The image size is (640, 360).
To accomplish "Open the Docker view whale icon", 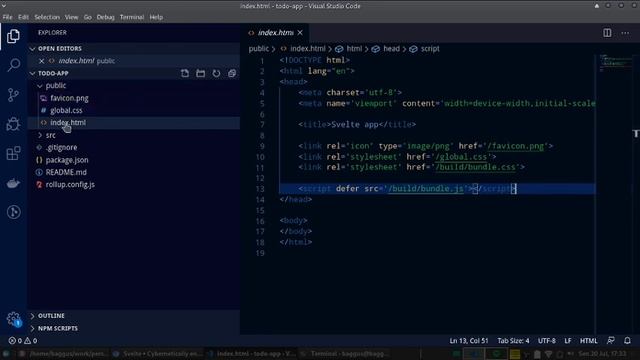I will (x=13, y=183).
